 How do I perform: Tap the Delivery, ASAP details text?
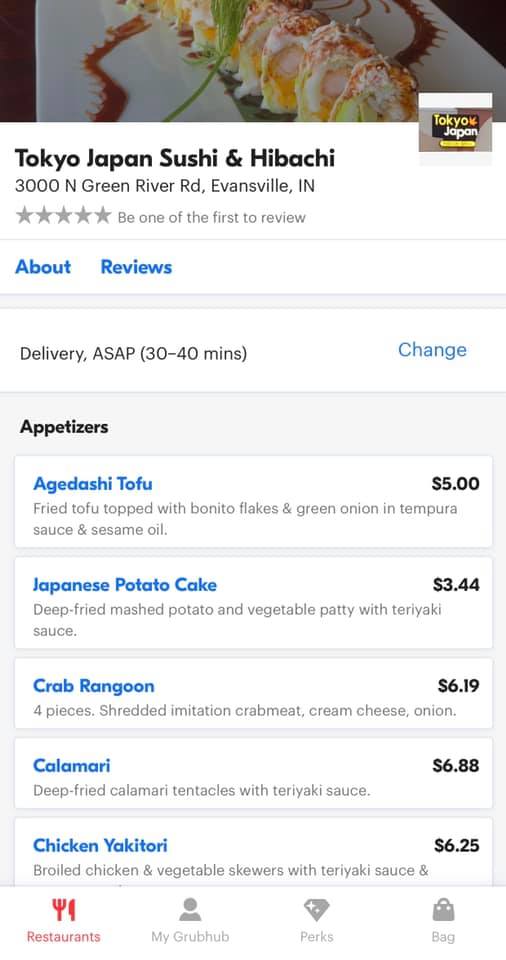pyautogui.click(x=134, y=353)
